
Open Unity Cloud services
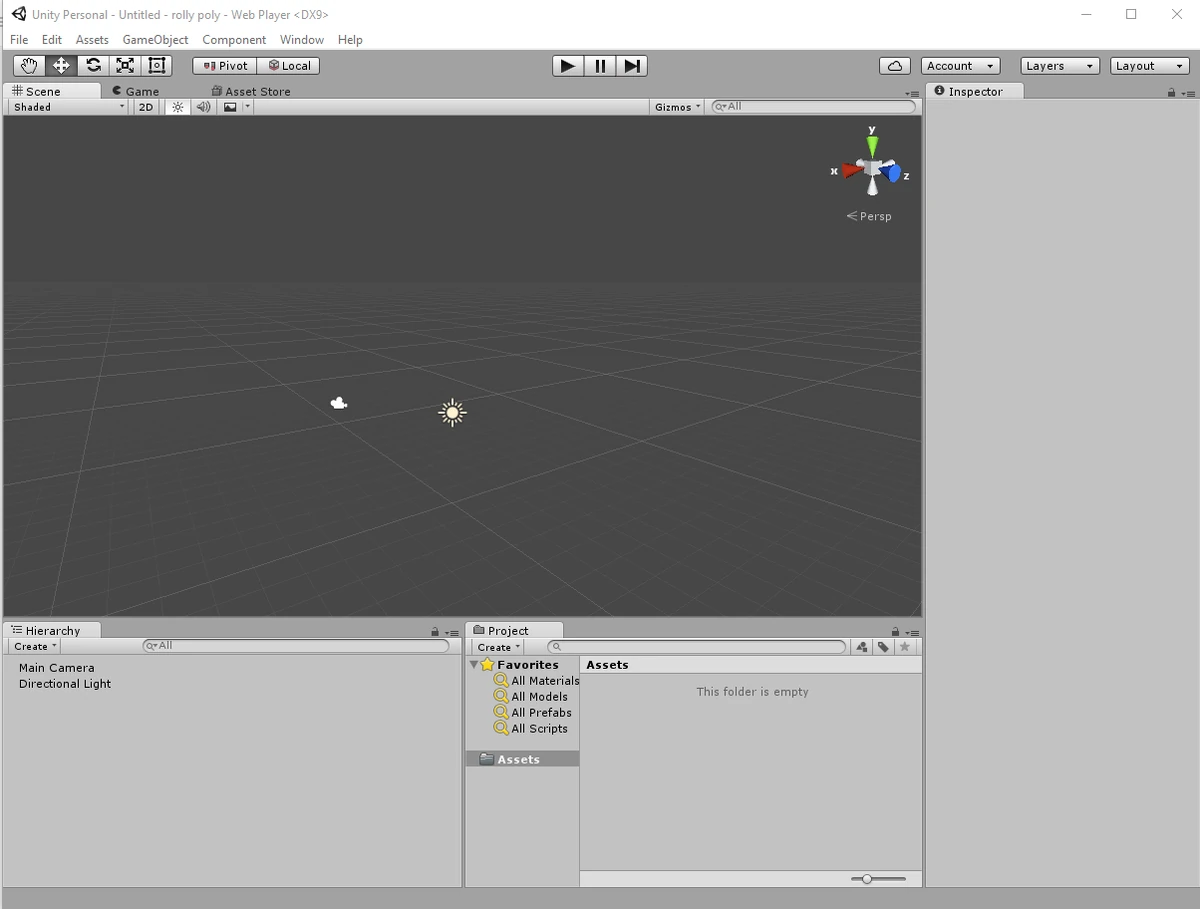pos(894,65)
